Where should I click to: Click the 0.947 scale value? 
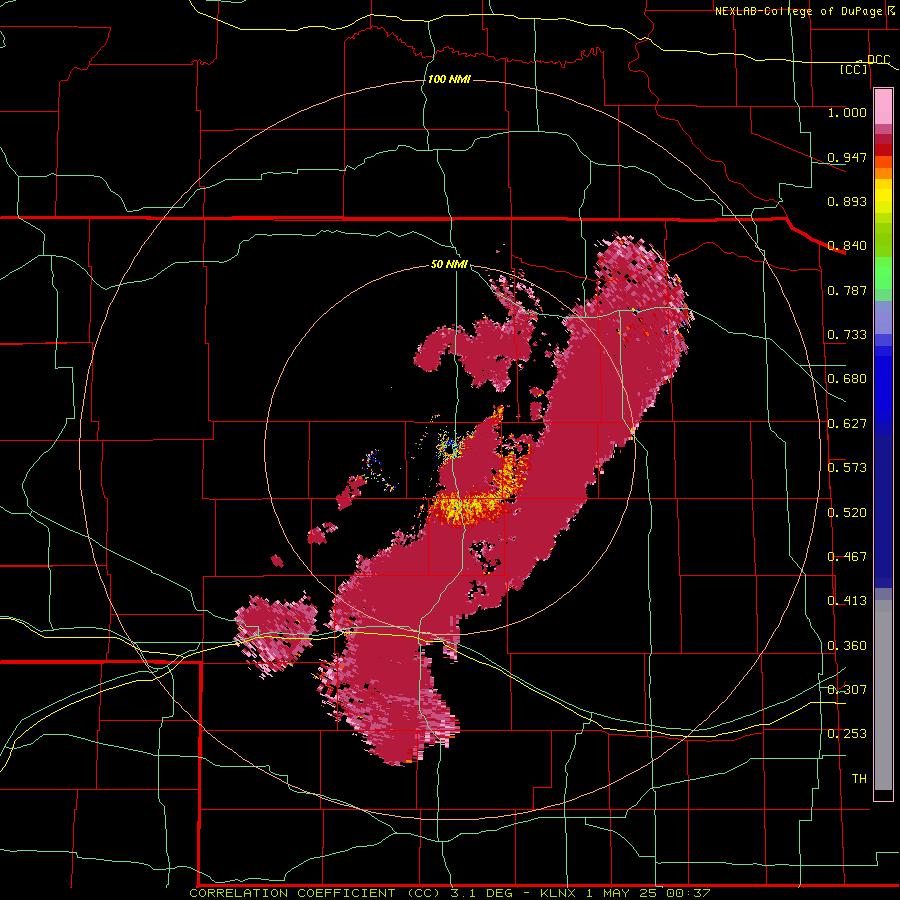(847, 157)
